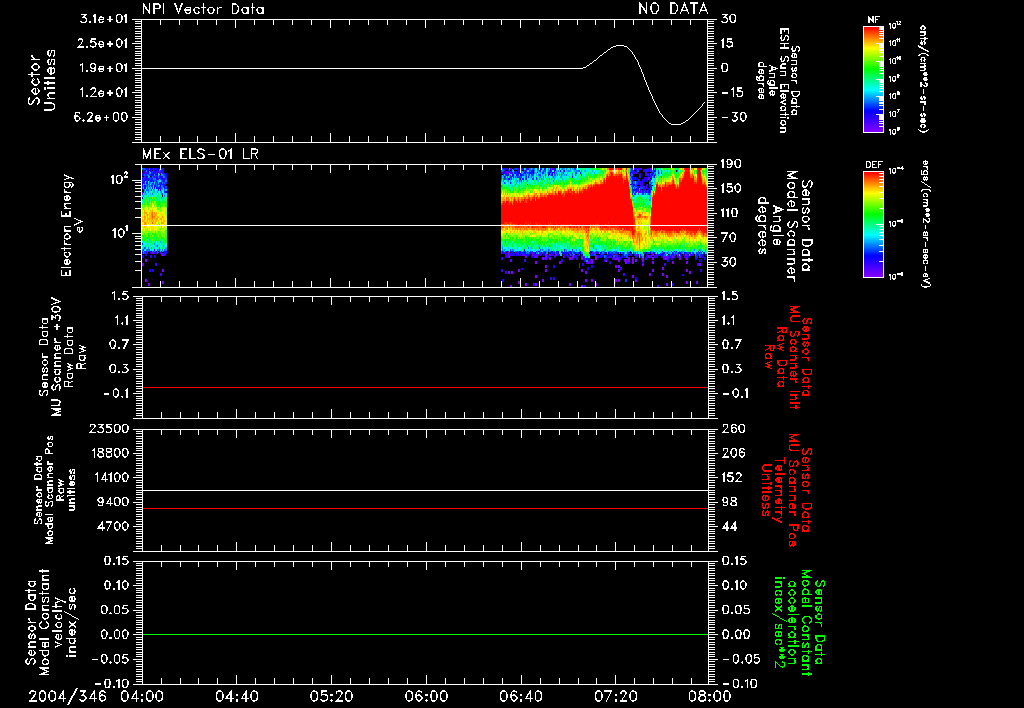Click the red MU Scanner Inh data line
The image size is (1024, 708).
coord(425,387)
